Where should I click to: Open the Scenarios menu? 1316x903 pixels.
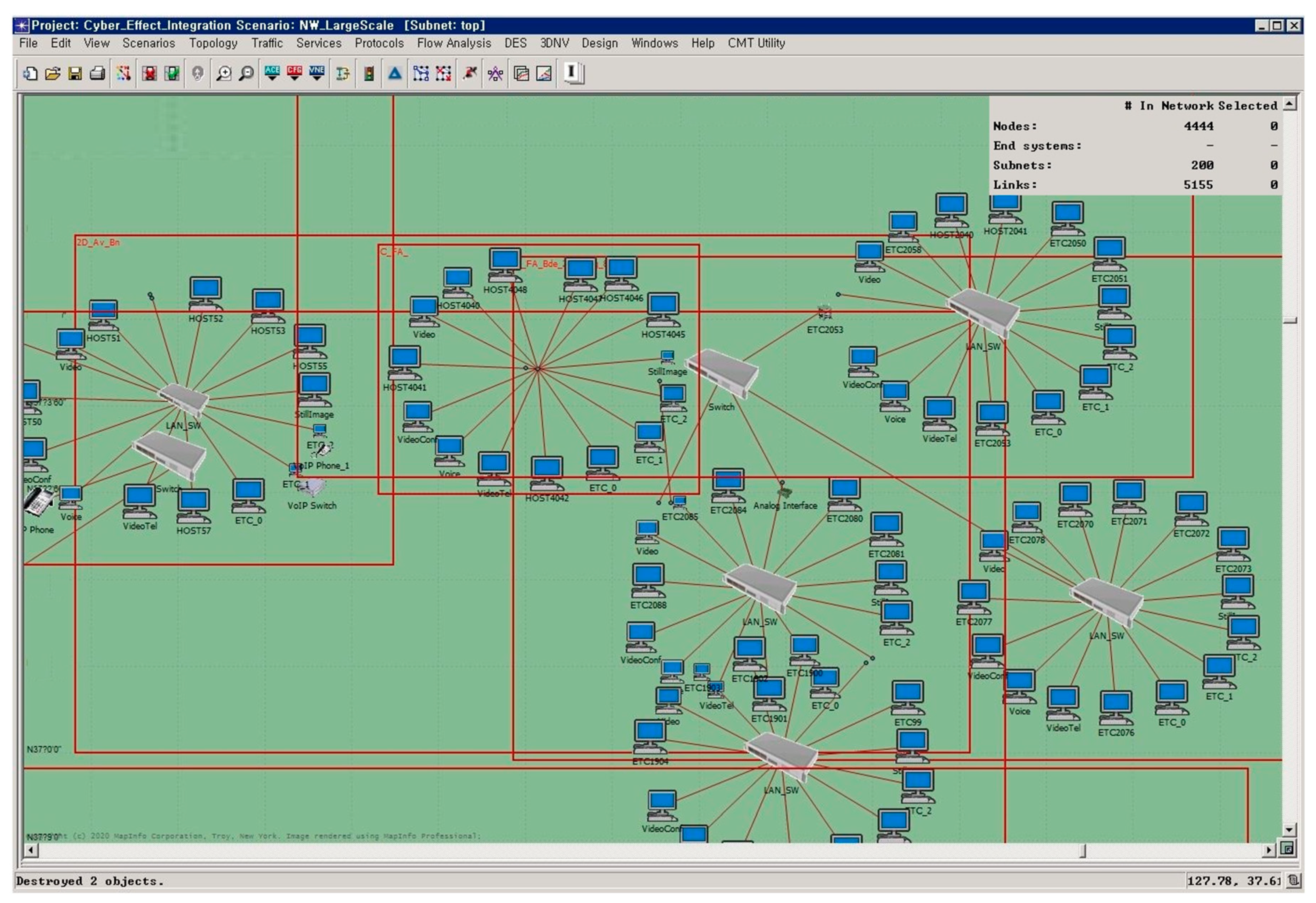point(149,43)
